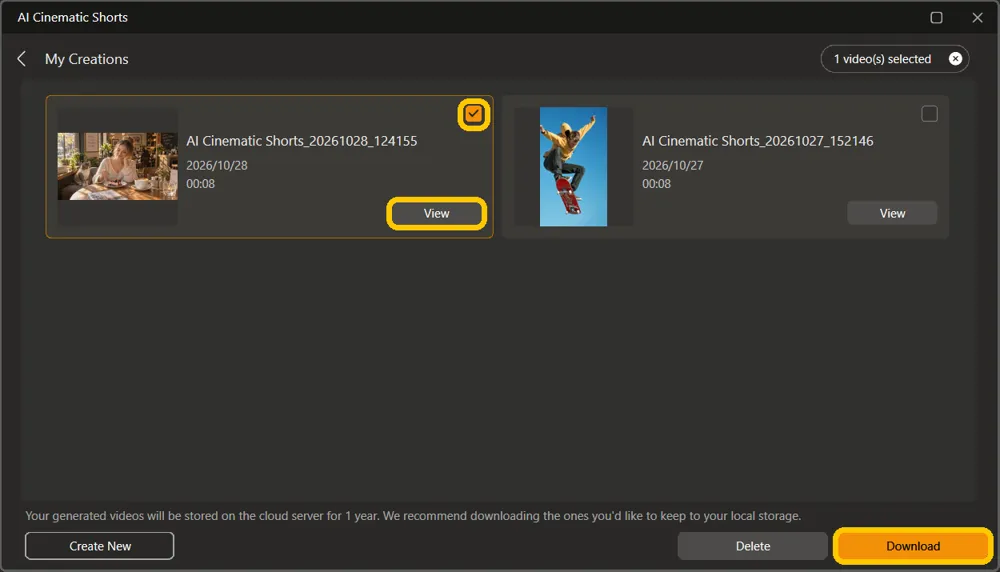Click the My Creations heading

[x=87, y=59]
